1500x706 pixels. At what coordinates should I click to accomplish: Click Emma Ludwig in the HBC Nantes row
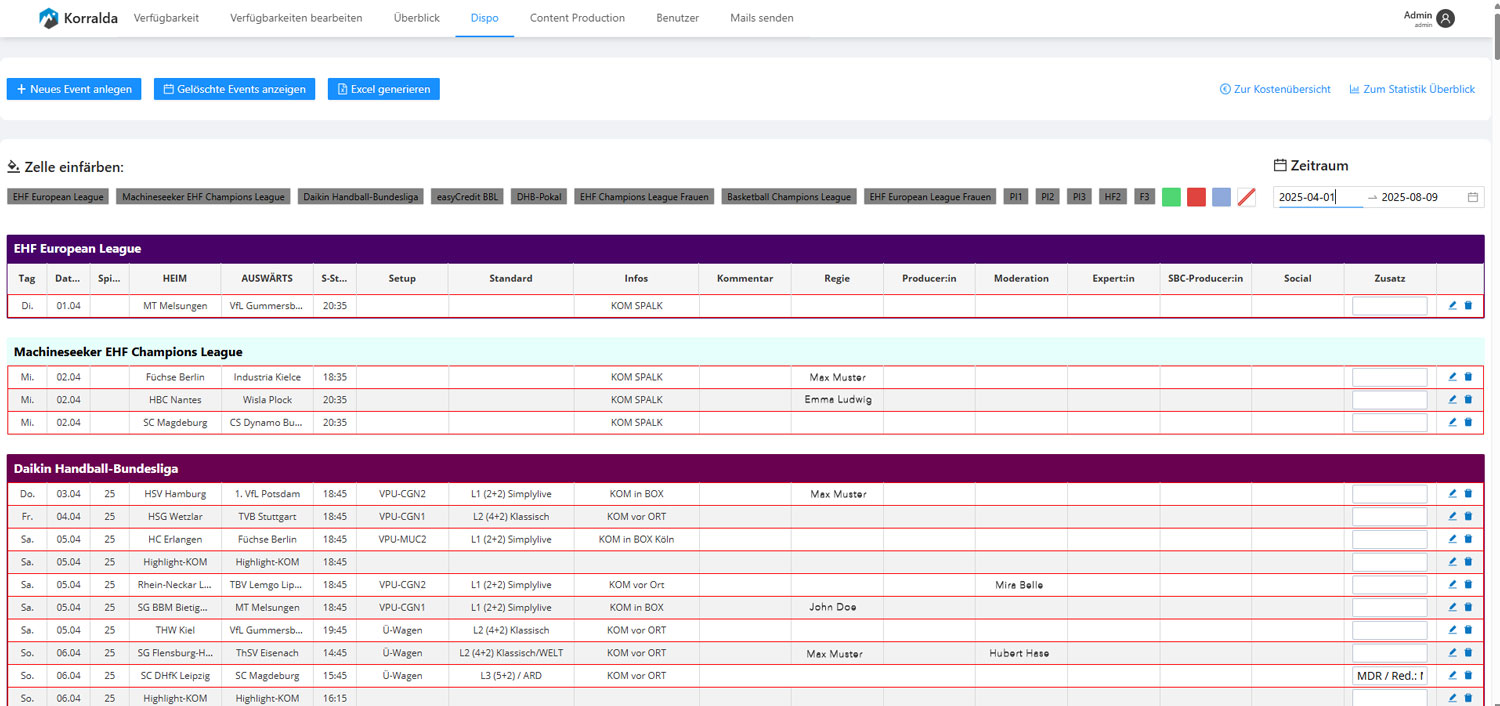[838, 400]
